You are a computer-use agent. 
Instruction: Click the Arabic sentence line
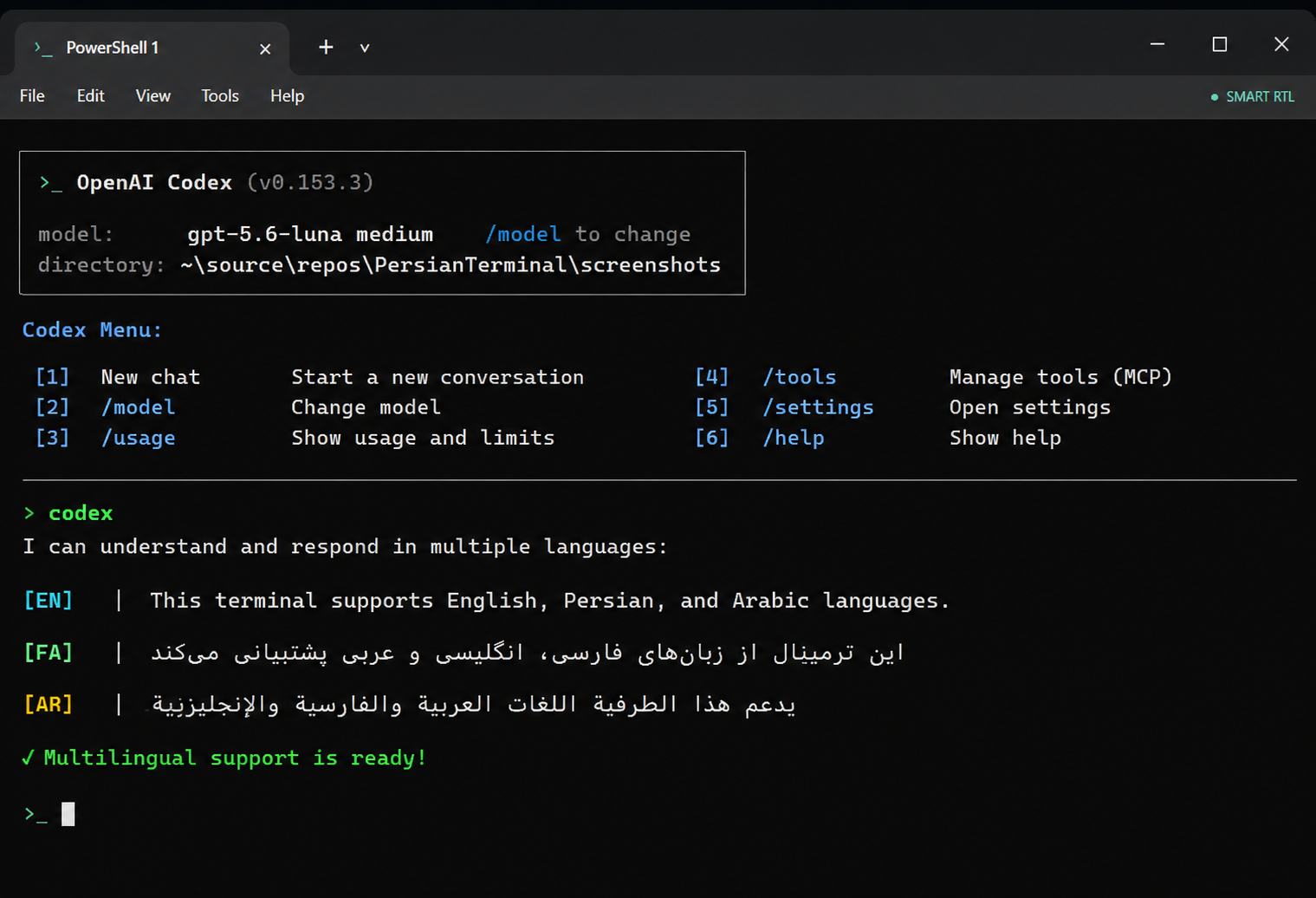click(x=474, y=705)
